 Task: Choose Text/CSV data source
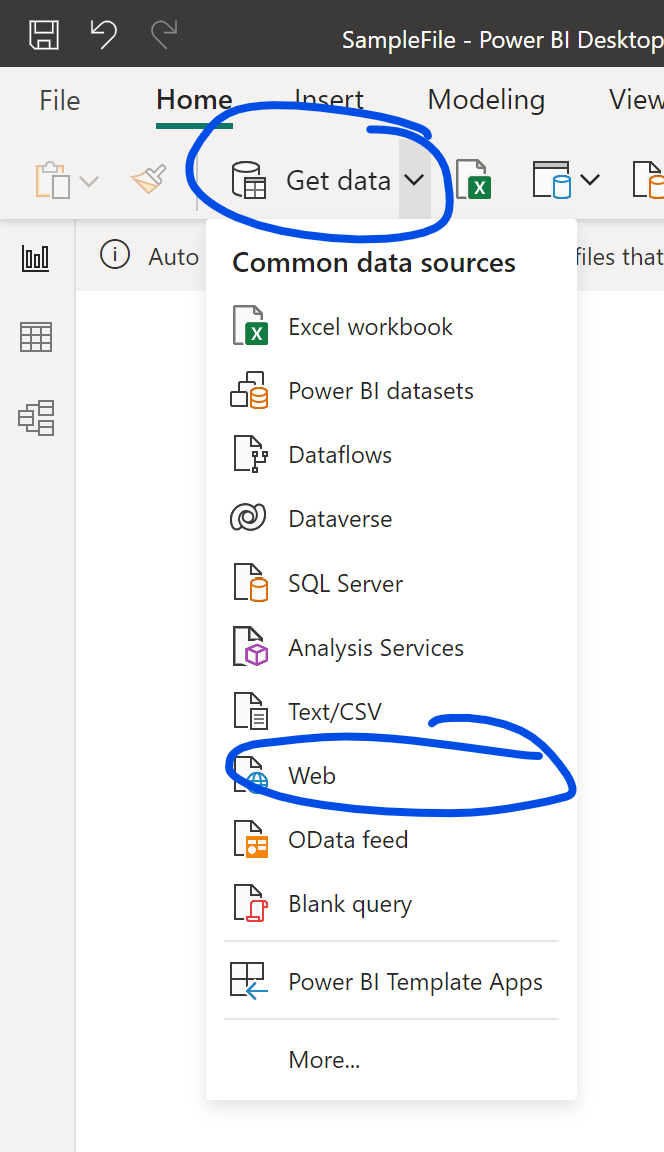[391, 711]
